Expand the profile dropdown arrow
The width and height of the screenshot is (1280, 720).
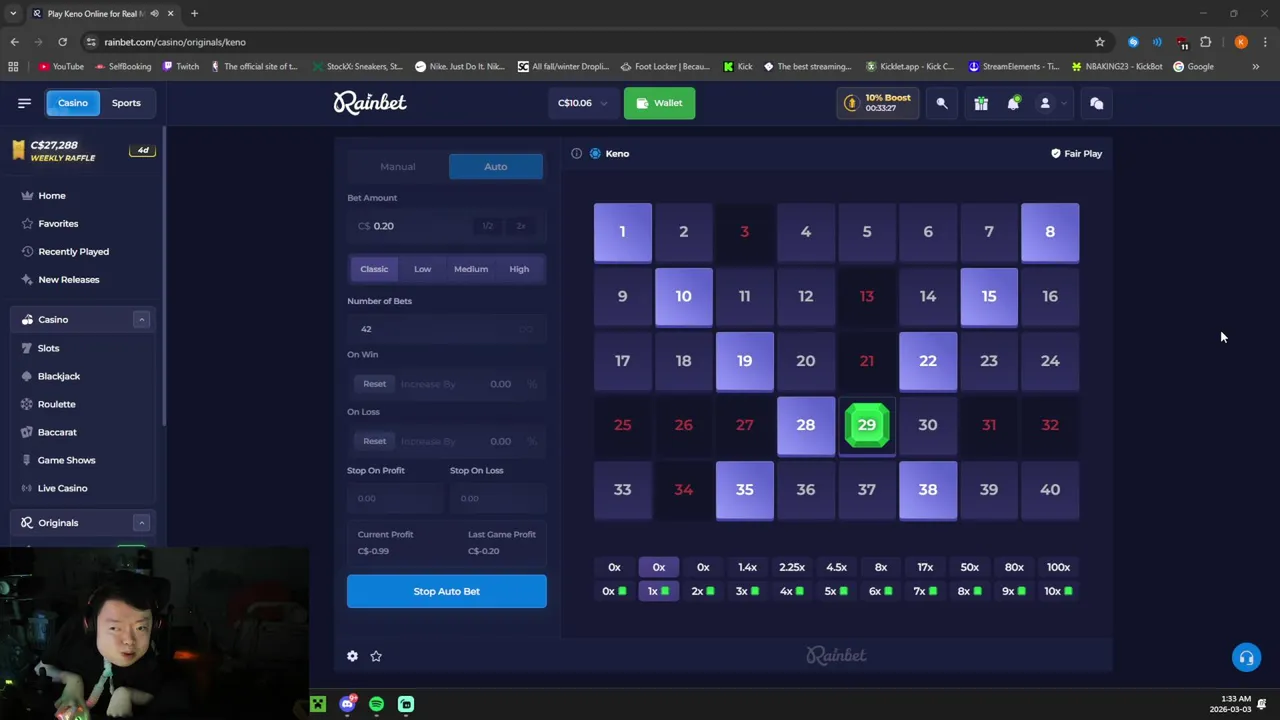[1064, 103]
